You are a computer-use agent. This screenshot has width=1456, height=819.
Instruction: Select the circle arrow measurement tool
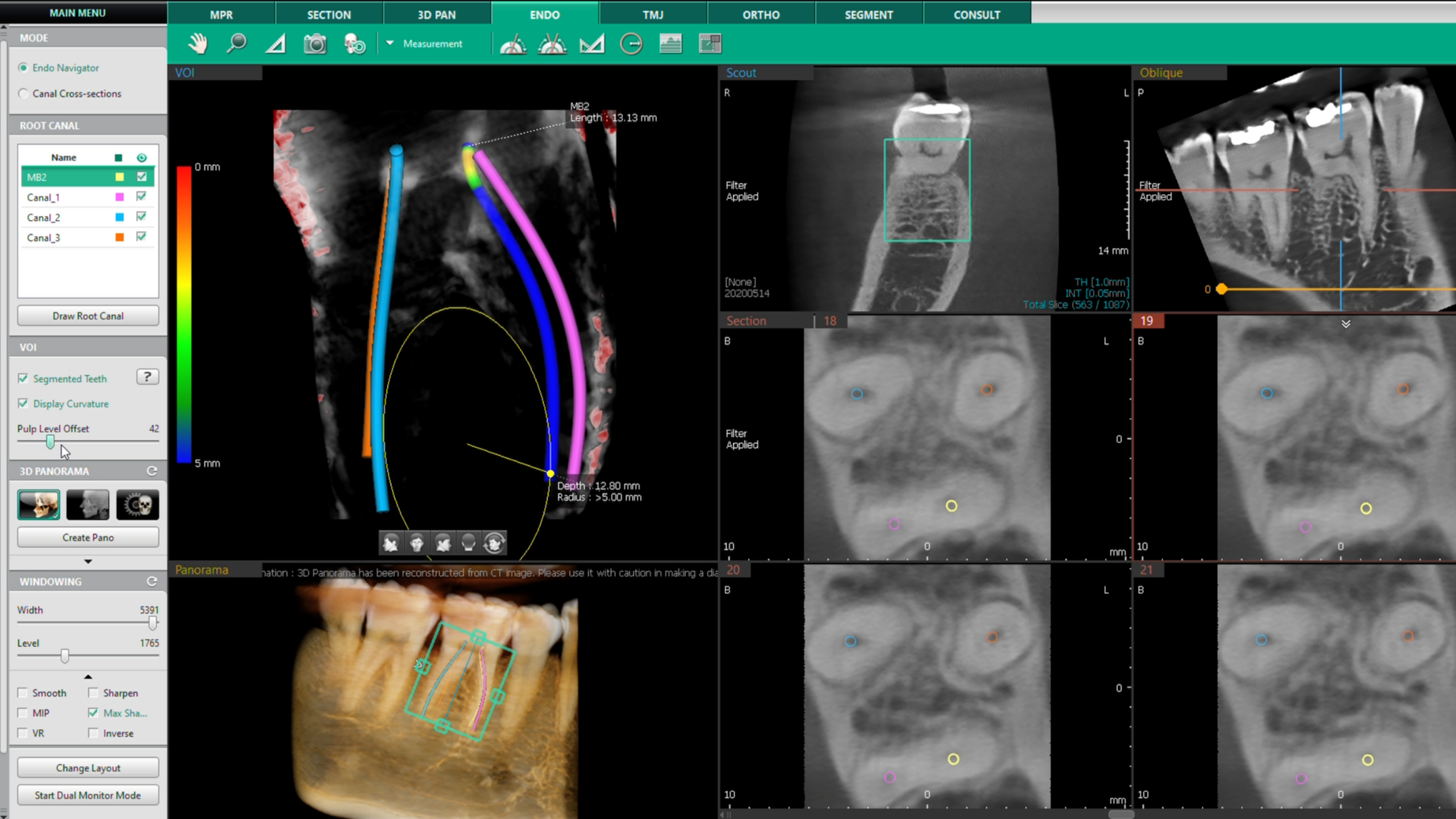(x=631, y=44)
